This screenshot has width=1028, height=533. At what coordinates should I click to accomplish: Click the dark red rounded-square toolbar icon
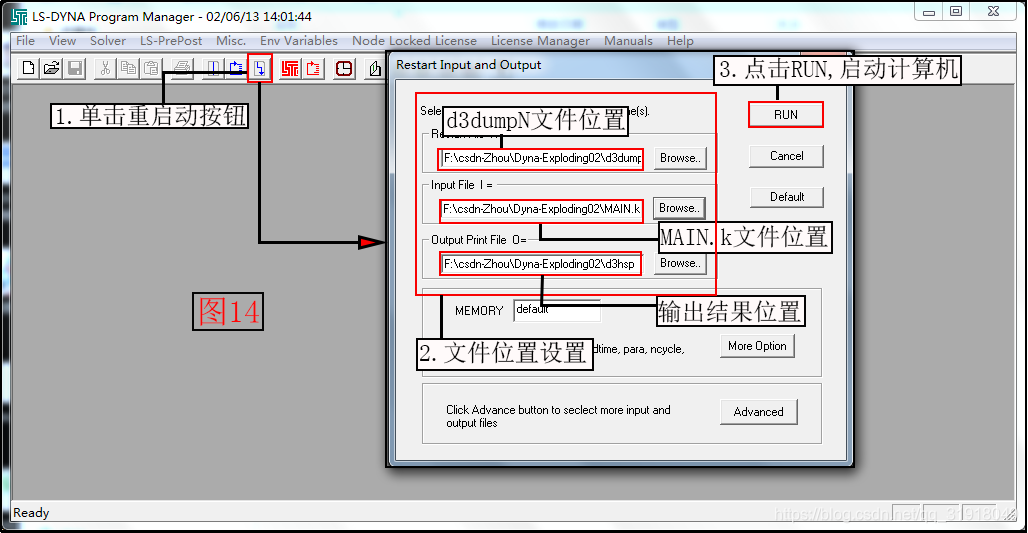(344, 68)
